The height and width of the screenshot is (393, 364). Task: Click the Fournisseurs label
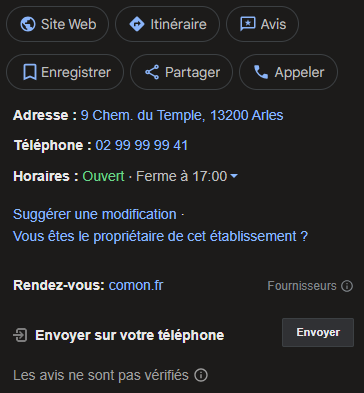pos(302,286)
